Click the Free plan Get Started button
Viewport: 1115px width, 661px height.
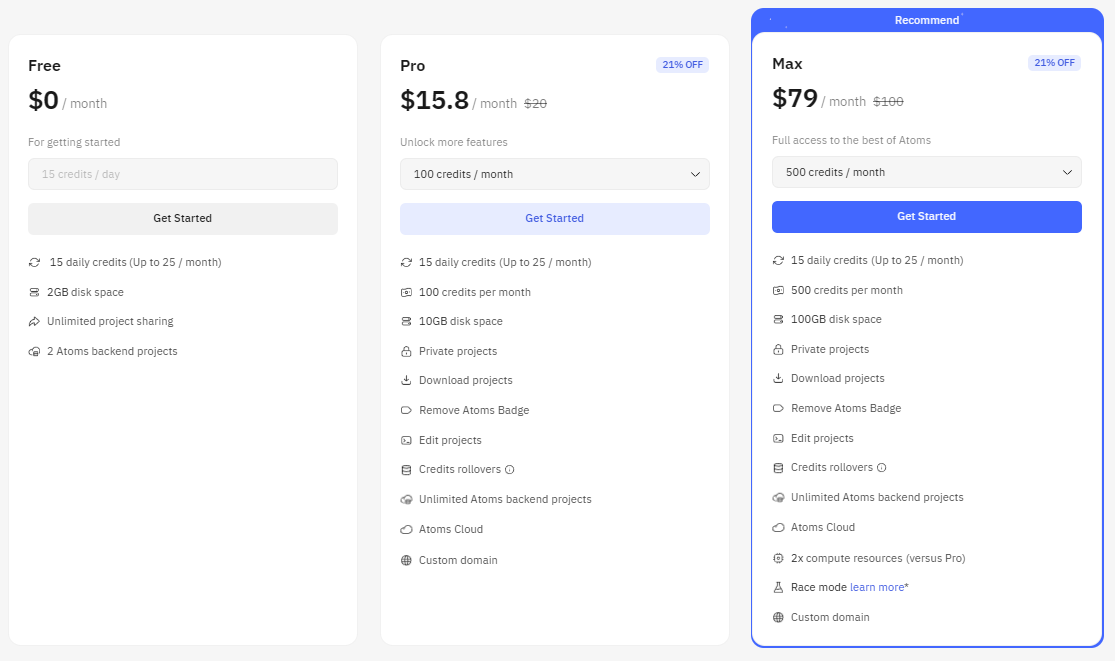[183, 218]
